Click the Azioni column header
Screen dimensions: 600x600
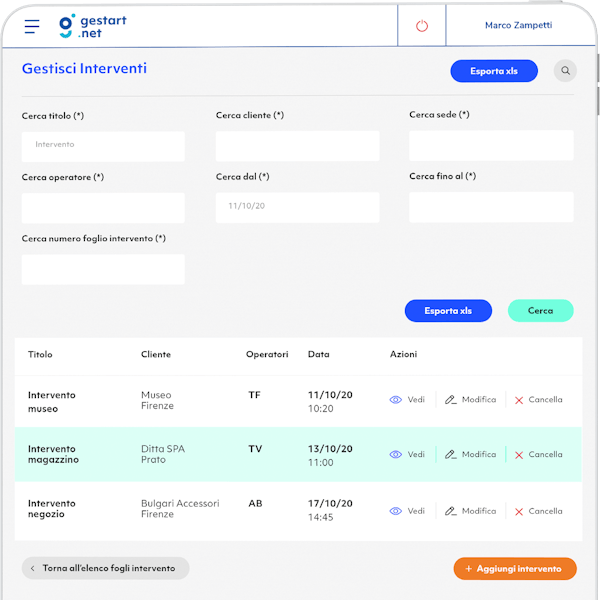(x=403, y=354)
